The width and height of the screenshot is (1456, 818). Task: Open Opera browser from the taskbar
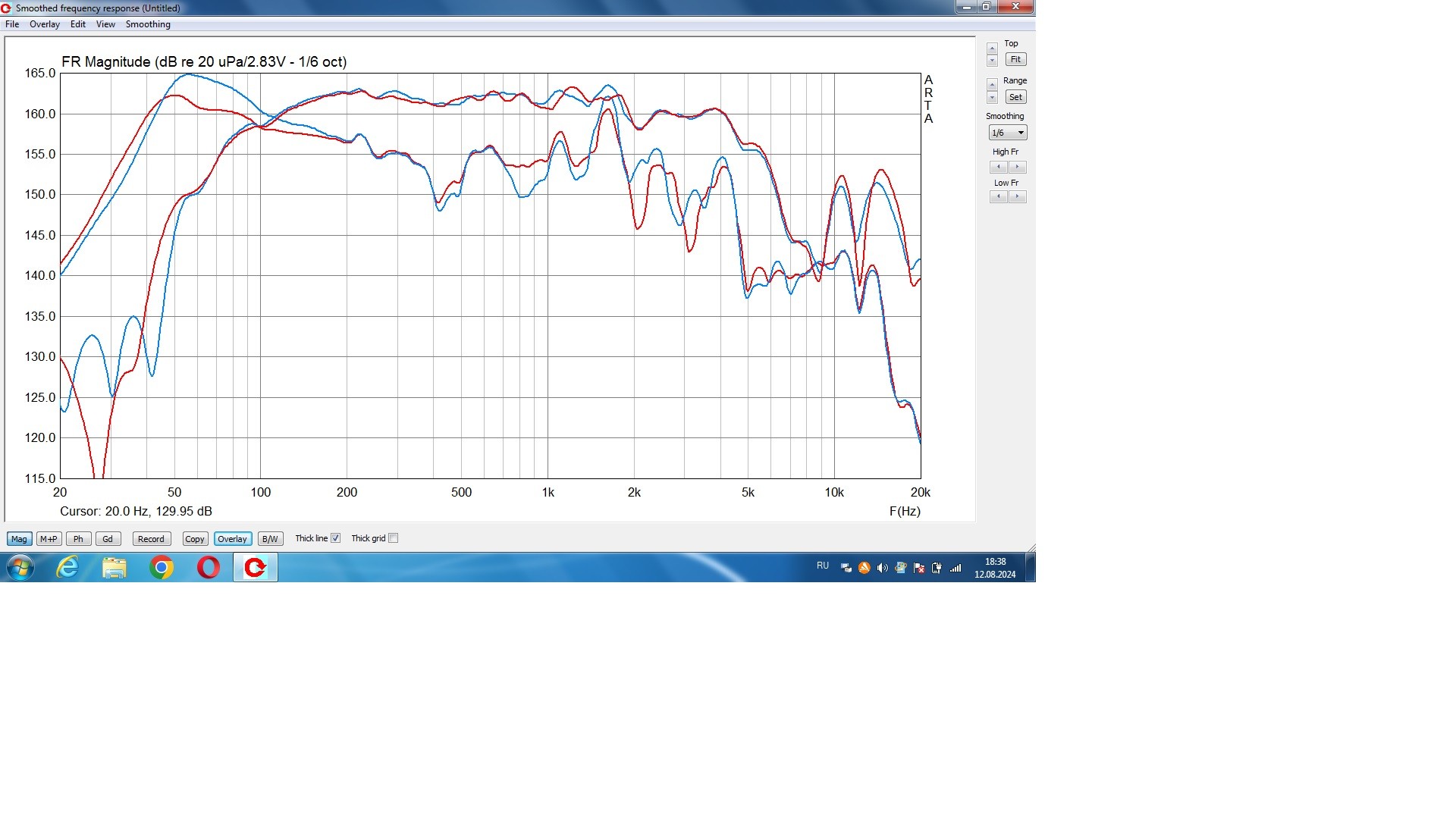pos(208,567)
